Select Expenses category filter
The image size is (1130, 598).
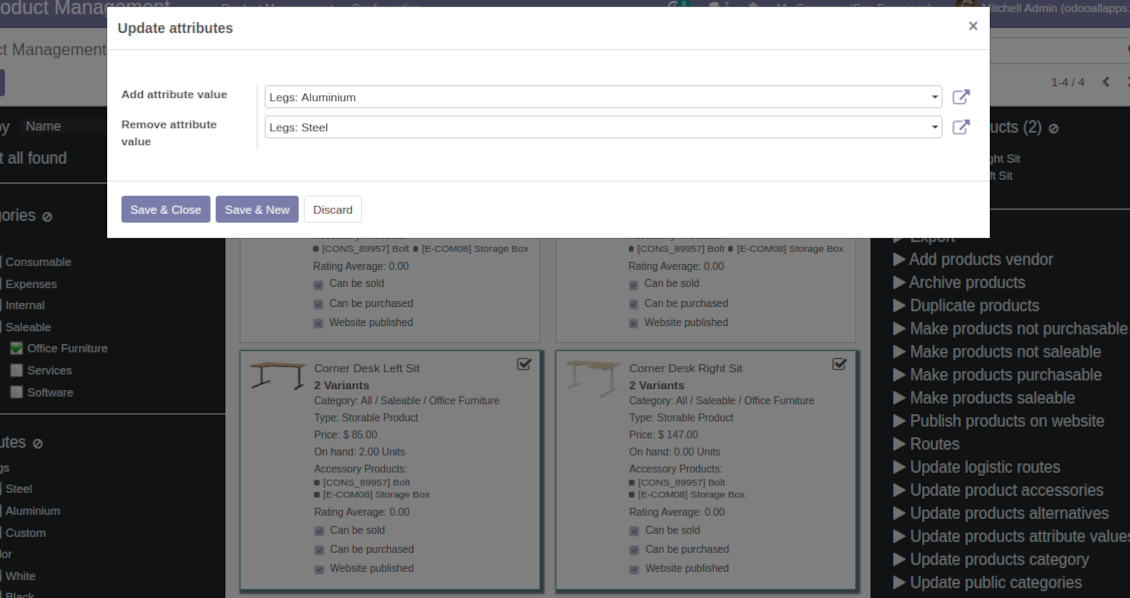click(31, 284)
